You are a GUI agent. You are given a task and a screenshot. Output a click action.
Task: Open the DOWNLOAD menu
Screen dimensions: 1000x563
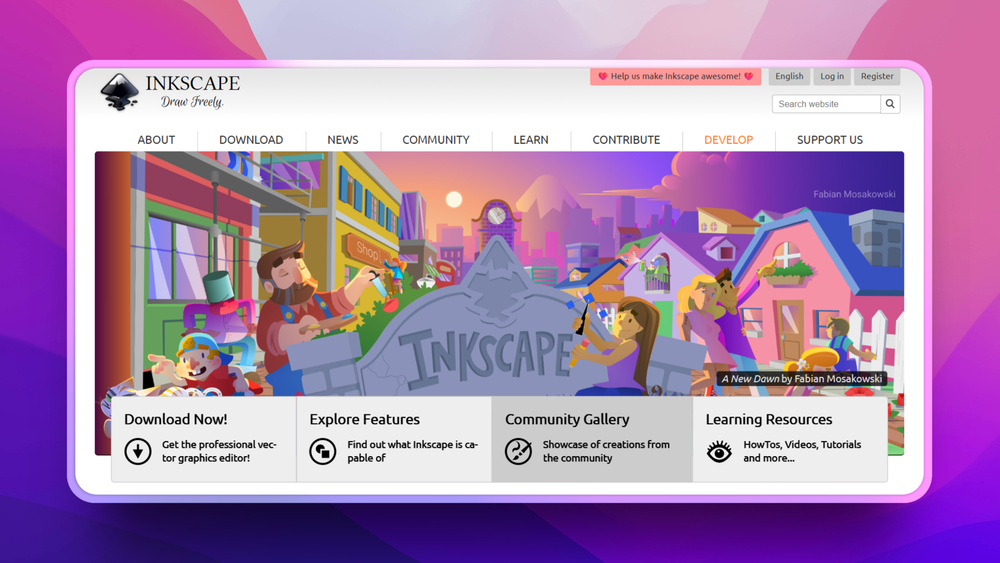tap(251, 140)
